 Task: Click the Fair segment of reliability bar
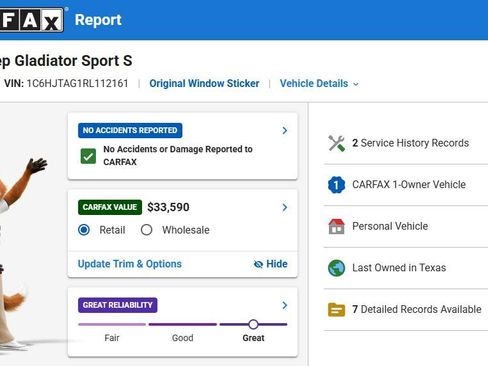[112, 324]
